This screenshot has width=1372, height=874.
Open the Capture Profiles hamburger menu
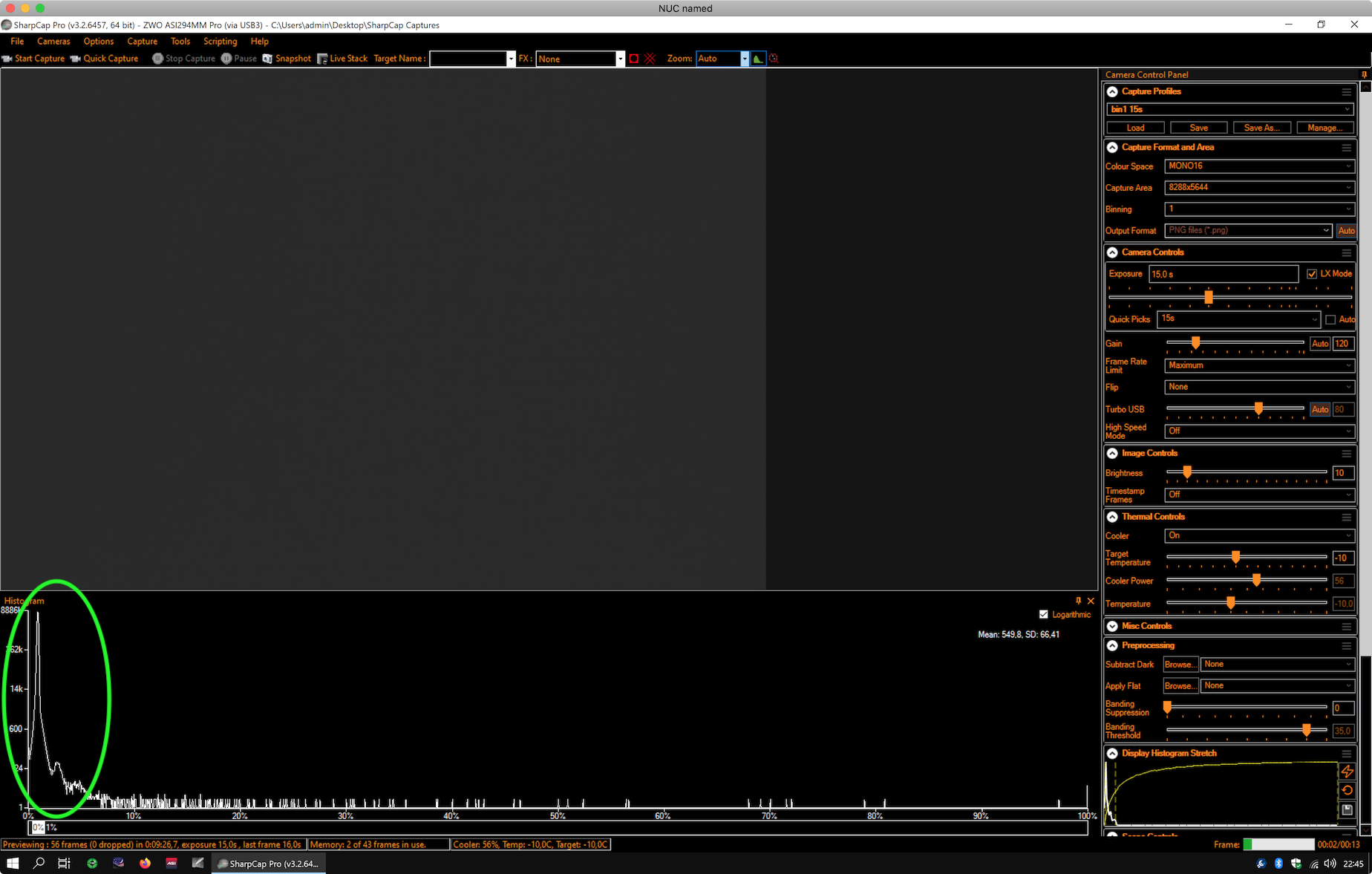click(1347, 91)
